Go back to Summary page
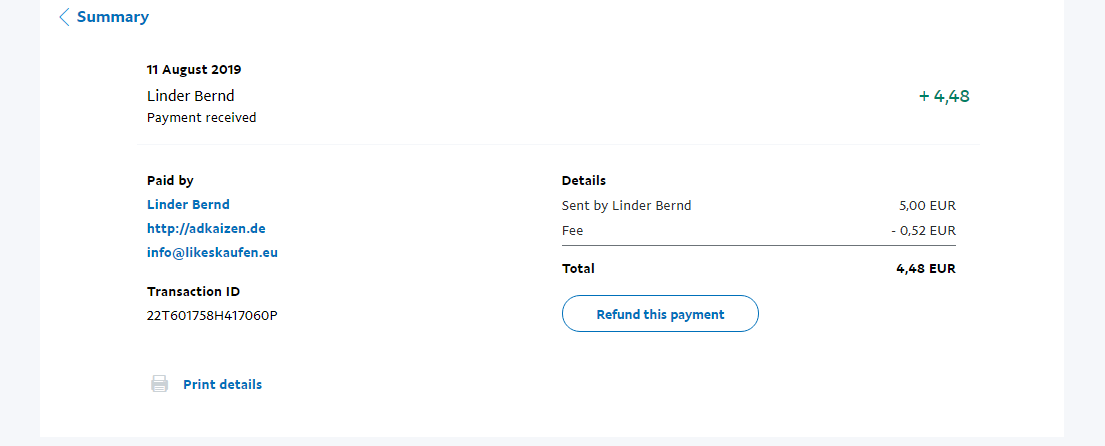Image resolution: width=1105 pixels, height=446 pixels. 112,17
